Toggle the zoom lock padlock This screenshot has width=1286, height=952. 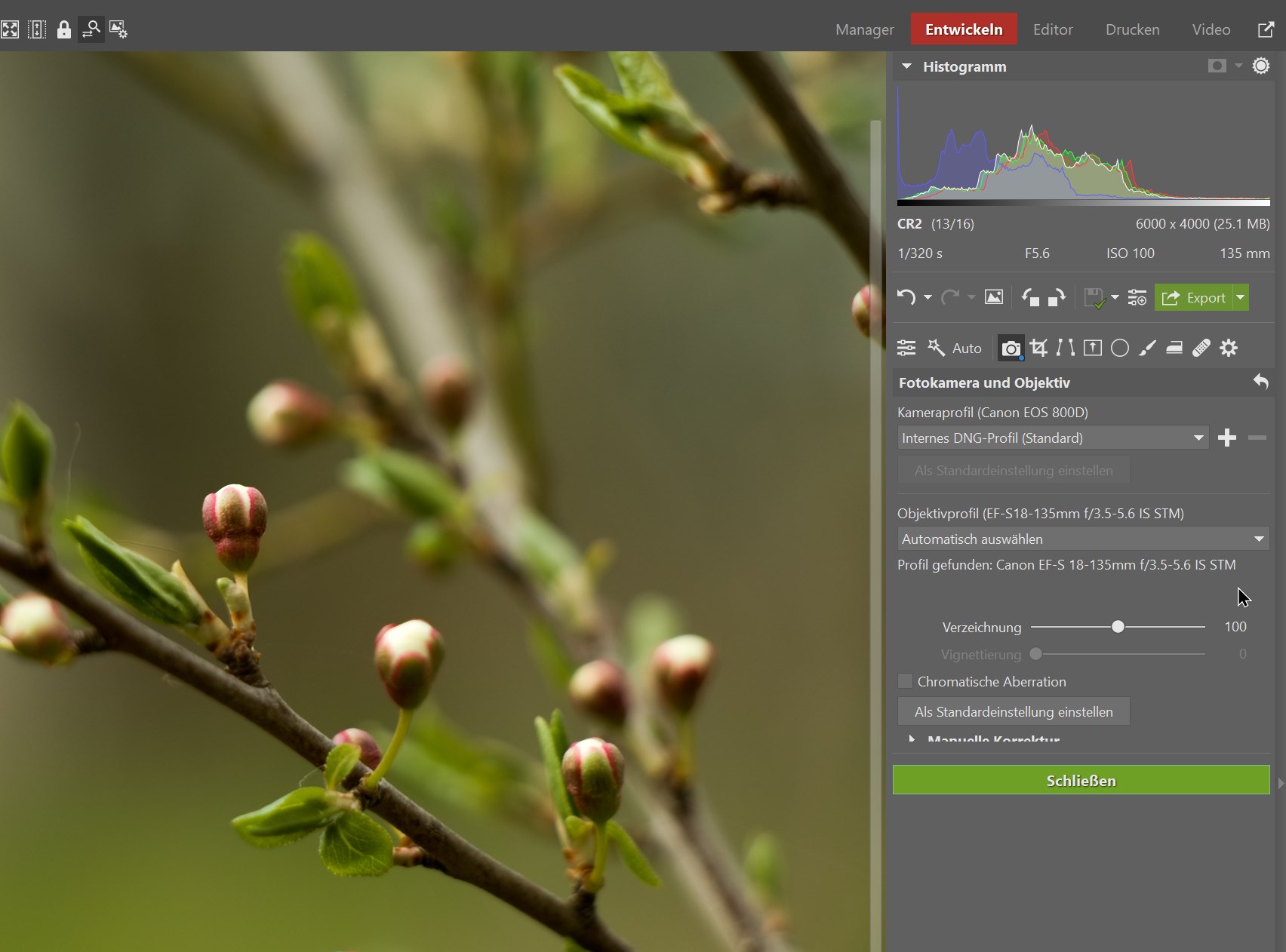[x=64, y=29]
